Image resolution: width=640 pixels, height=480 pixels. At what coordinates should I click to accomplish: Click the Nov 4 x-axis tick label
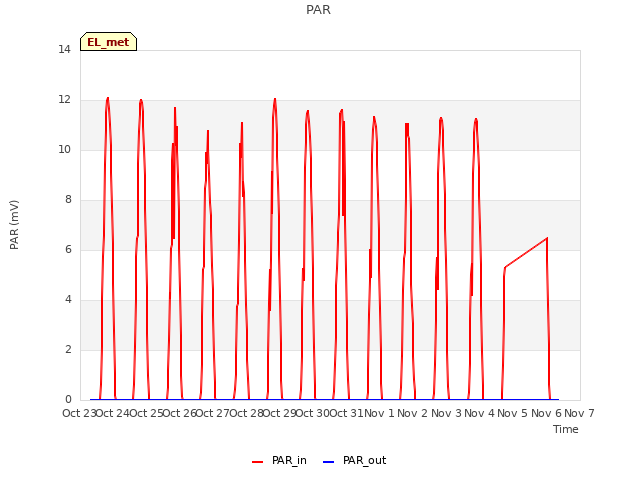pos(479,413)
